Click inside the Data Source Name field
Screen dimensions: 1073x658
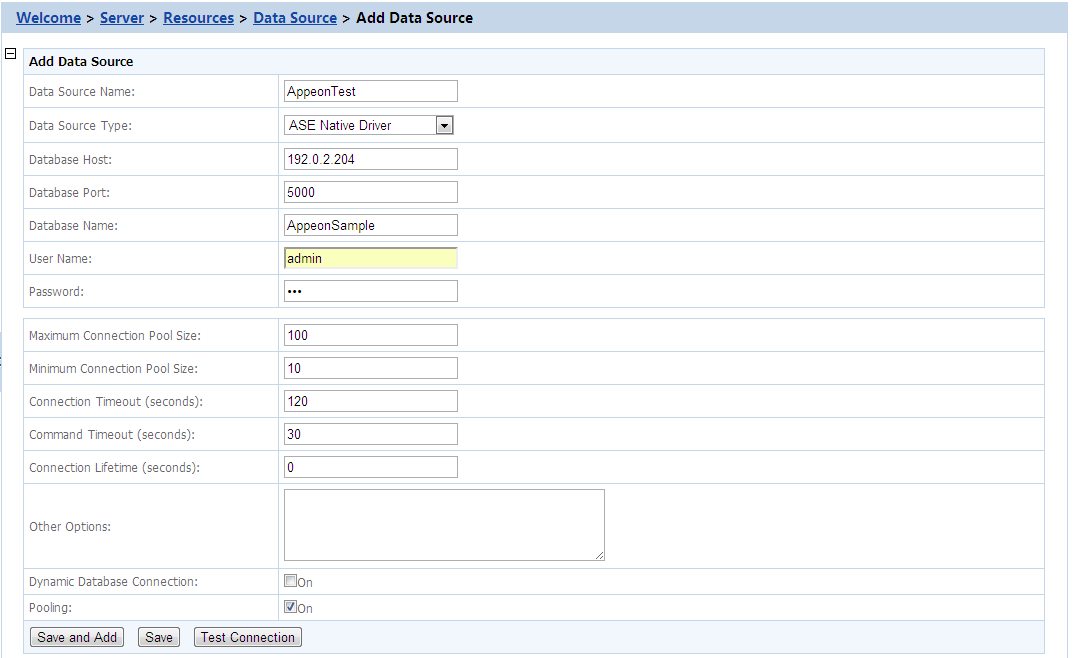pyautogui.click(x=370, y=90)
